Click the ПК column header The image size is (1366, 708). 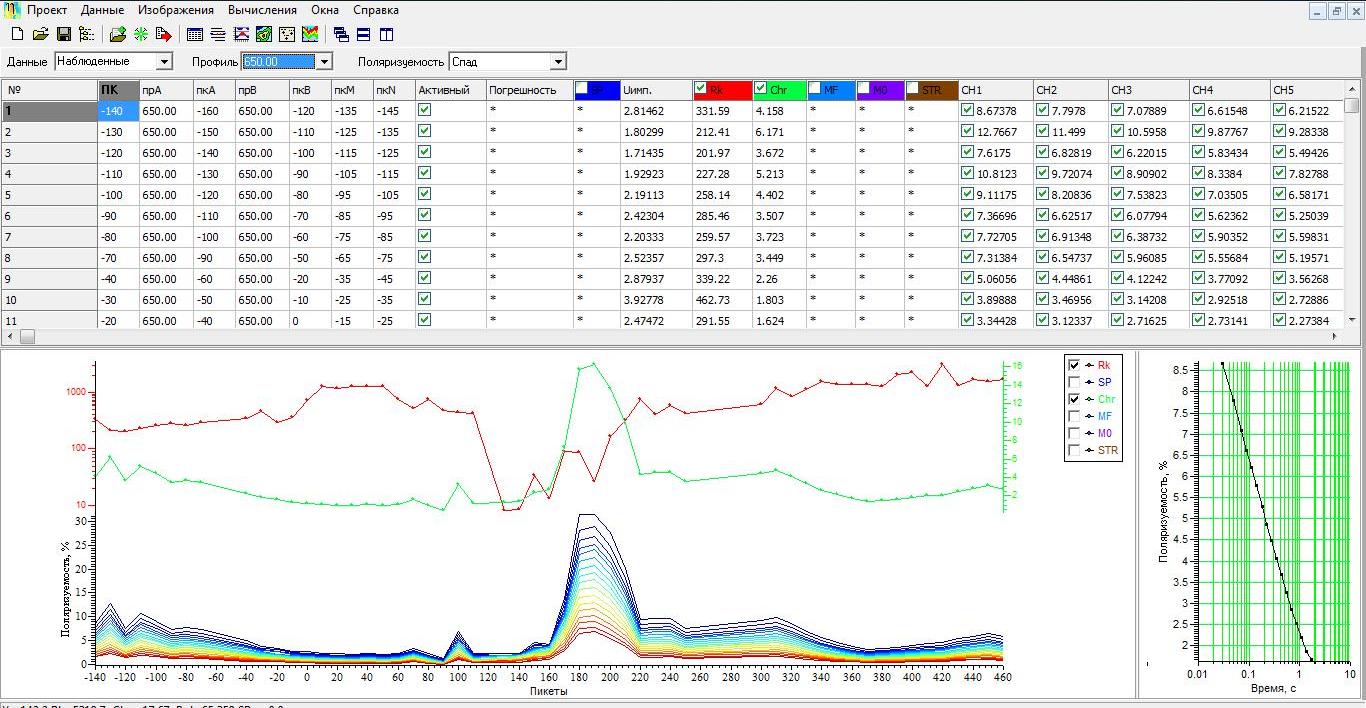click(117, 90)
